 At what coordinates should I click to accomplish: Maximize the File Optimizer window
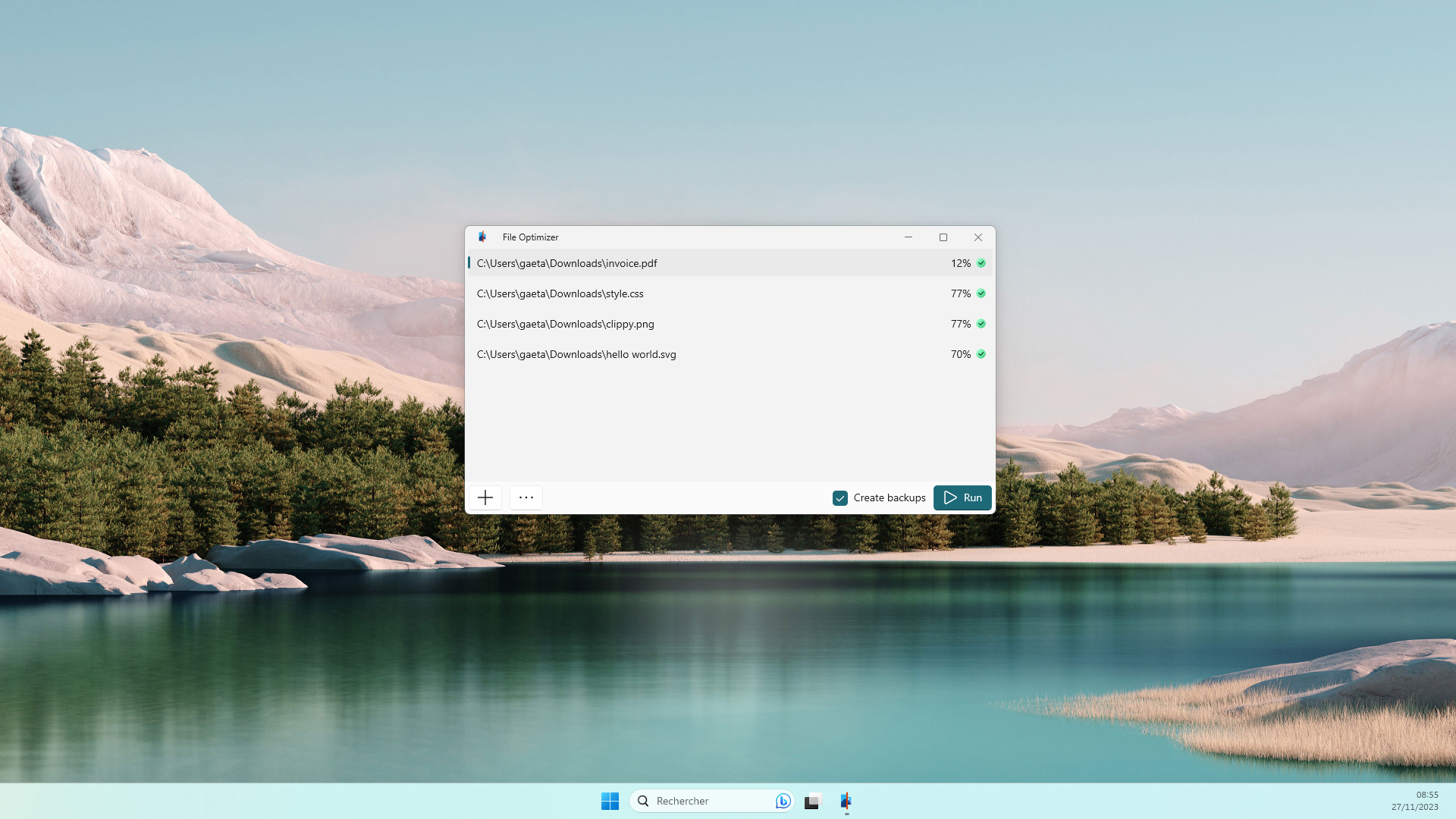coord(943,237)
